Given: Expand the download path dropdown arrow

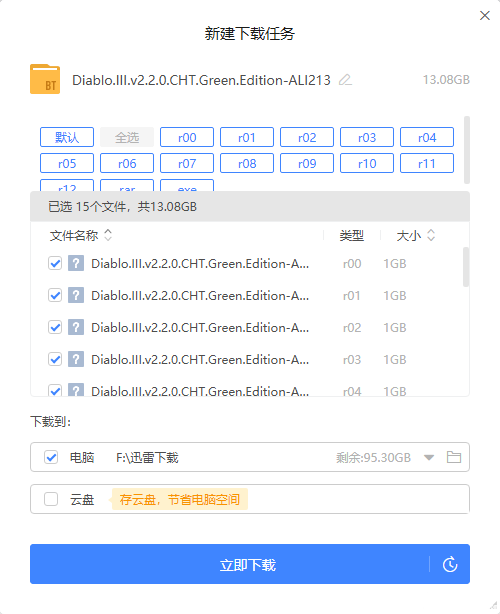Looking at the screenshot, I should [x=429, y=457].
